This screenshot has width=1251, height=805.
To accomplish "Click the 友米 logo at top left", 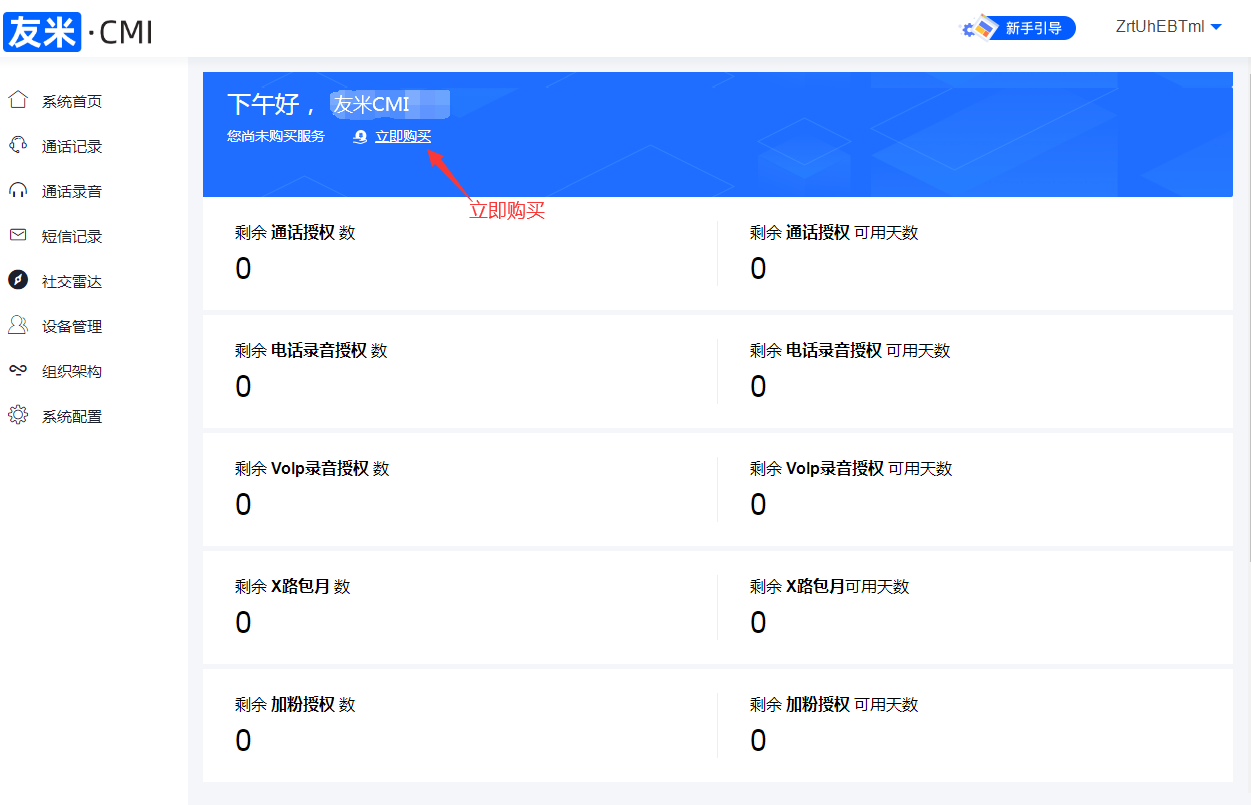I will pyautogui.click(x=42, y=31).
